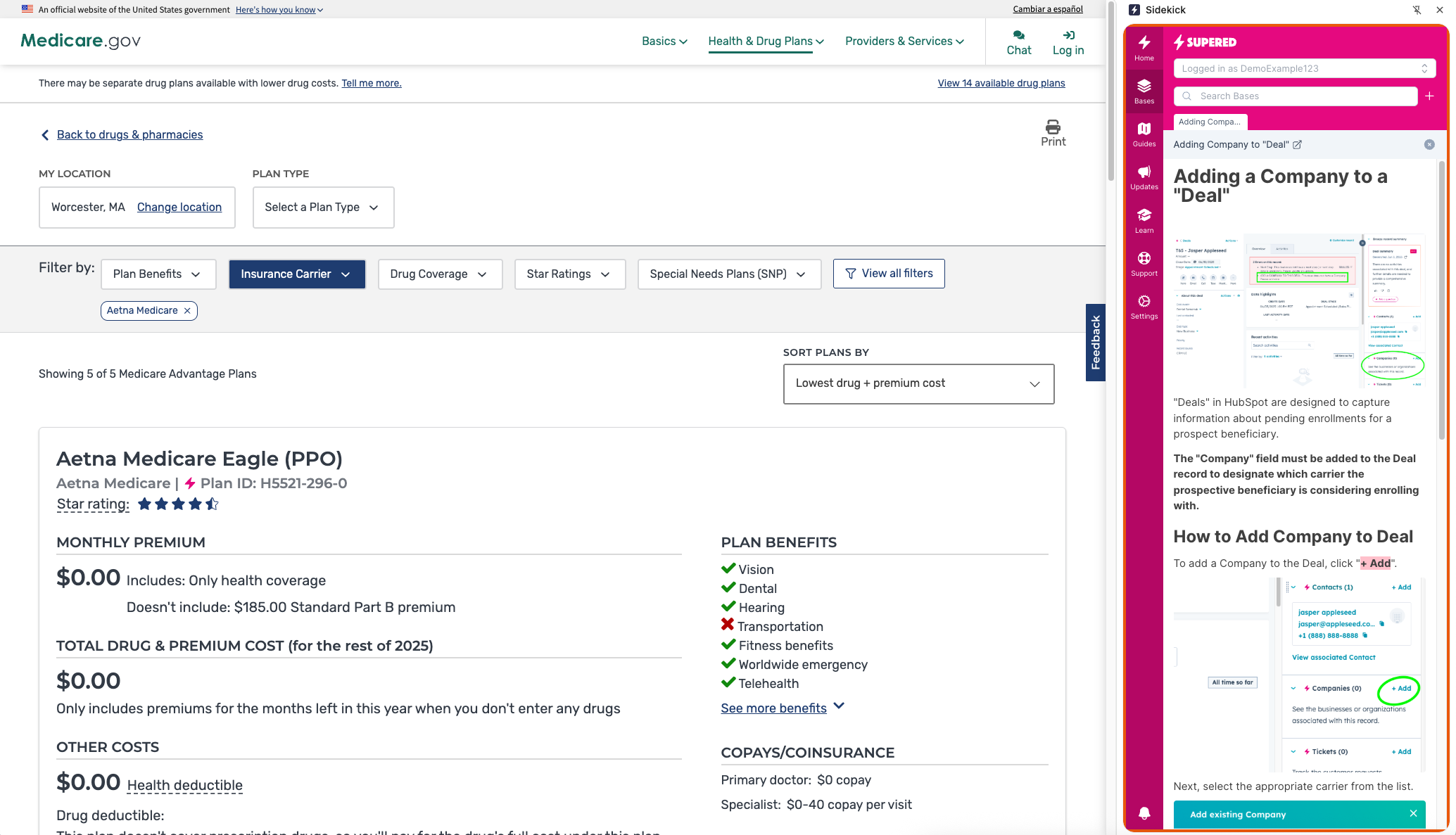Open the external link icon beside Adding Company title
This screenshot has height=835, width=1456.
(1297, 144)
